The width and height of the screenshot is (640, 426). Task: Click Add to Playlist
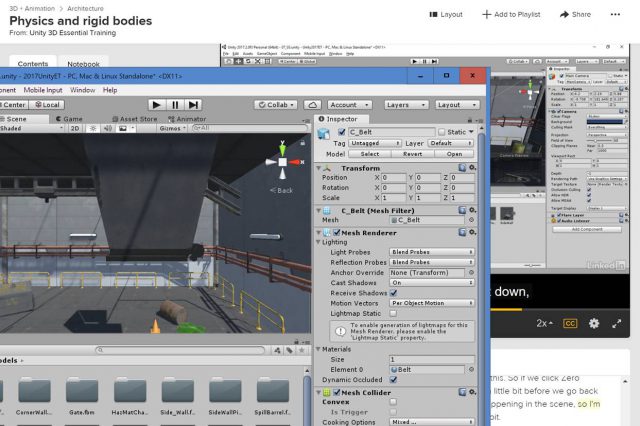point(511,14)
